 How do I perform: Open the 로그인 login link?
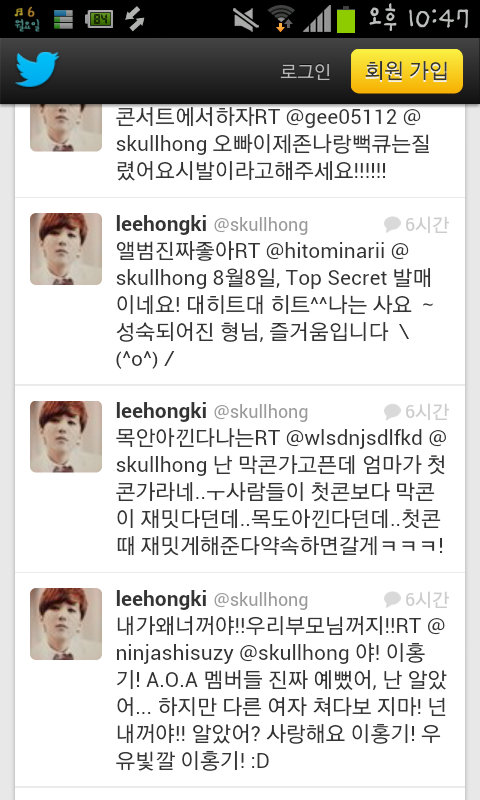[x=305, y=71]
